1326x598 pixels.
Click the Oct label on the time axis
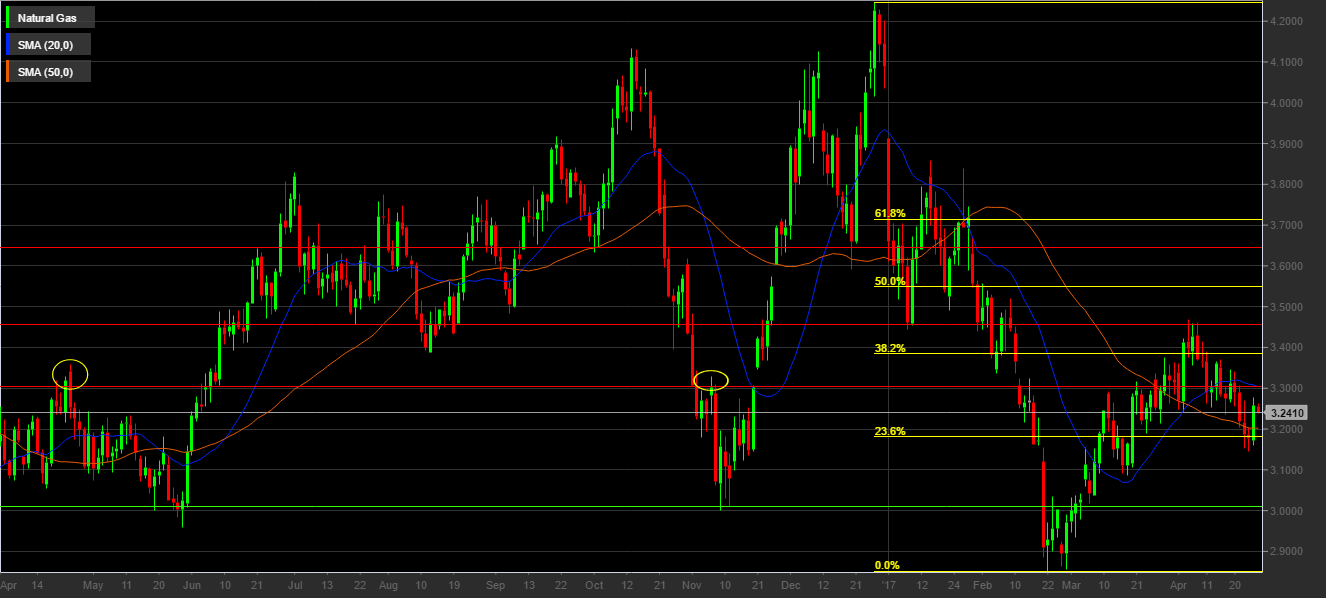click(595, 584)
